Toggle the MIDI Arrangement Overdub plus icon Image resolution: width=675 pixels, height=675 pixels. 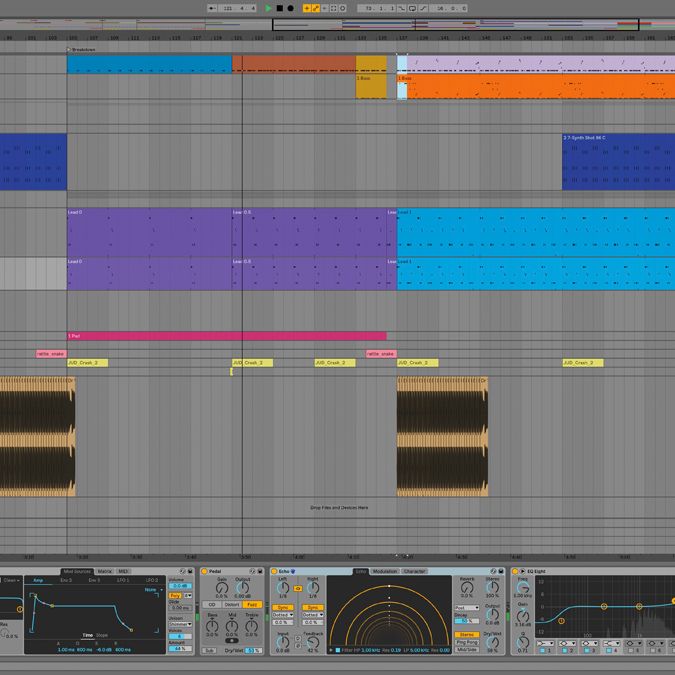[x=307, y=8]
